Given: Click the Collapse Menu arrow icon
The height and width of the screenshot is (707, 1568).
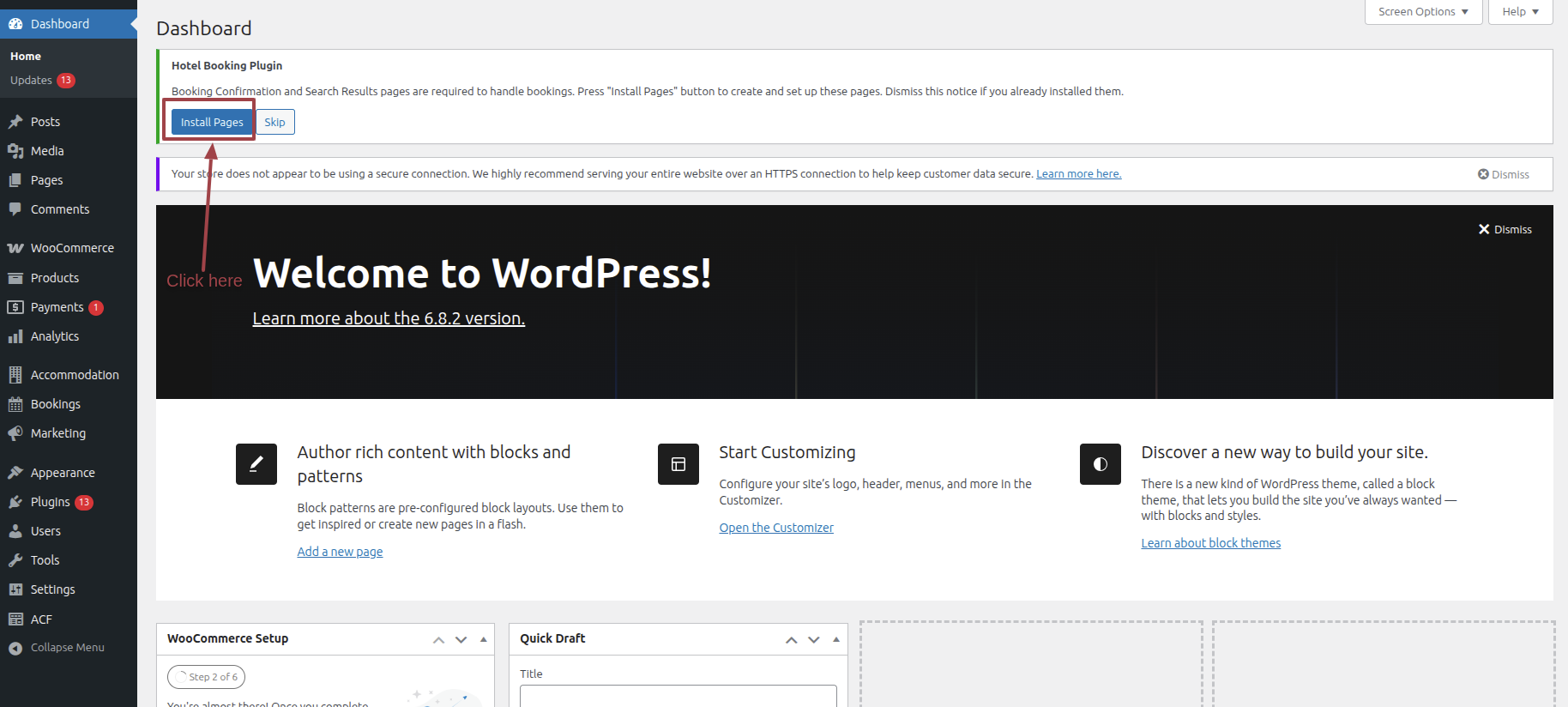Looking at the screenshot, I should pyautogui.click(x=15, y=648).
